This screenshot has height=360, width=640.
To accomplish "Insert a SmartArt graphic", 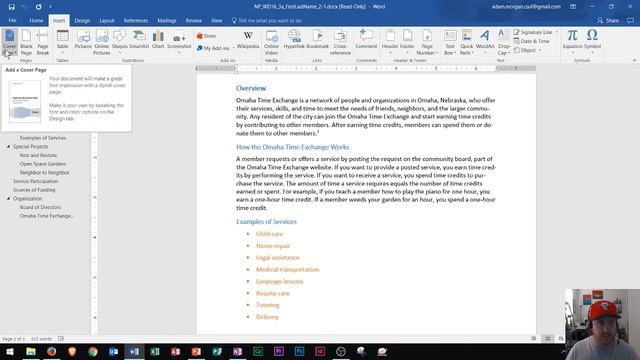I will click(139, 40).
